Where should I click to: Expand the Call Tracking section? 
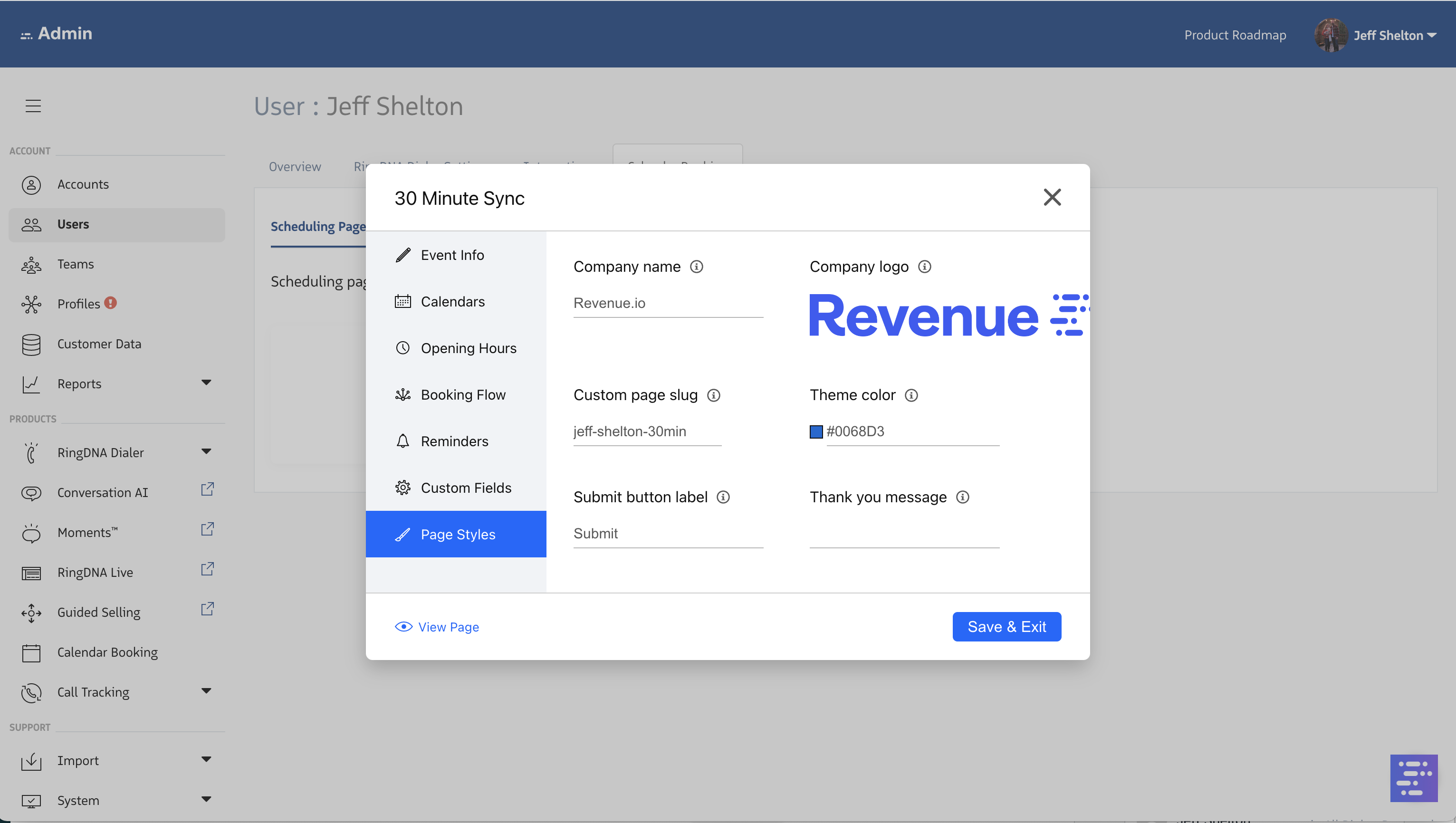coord(206,691)
